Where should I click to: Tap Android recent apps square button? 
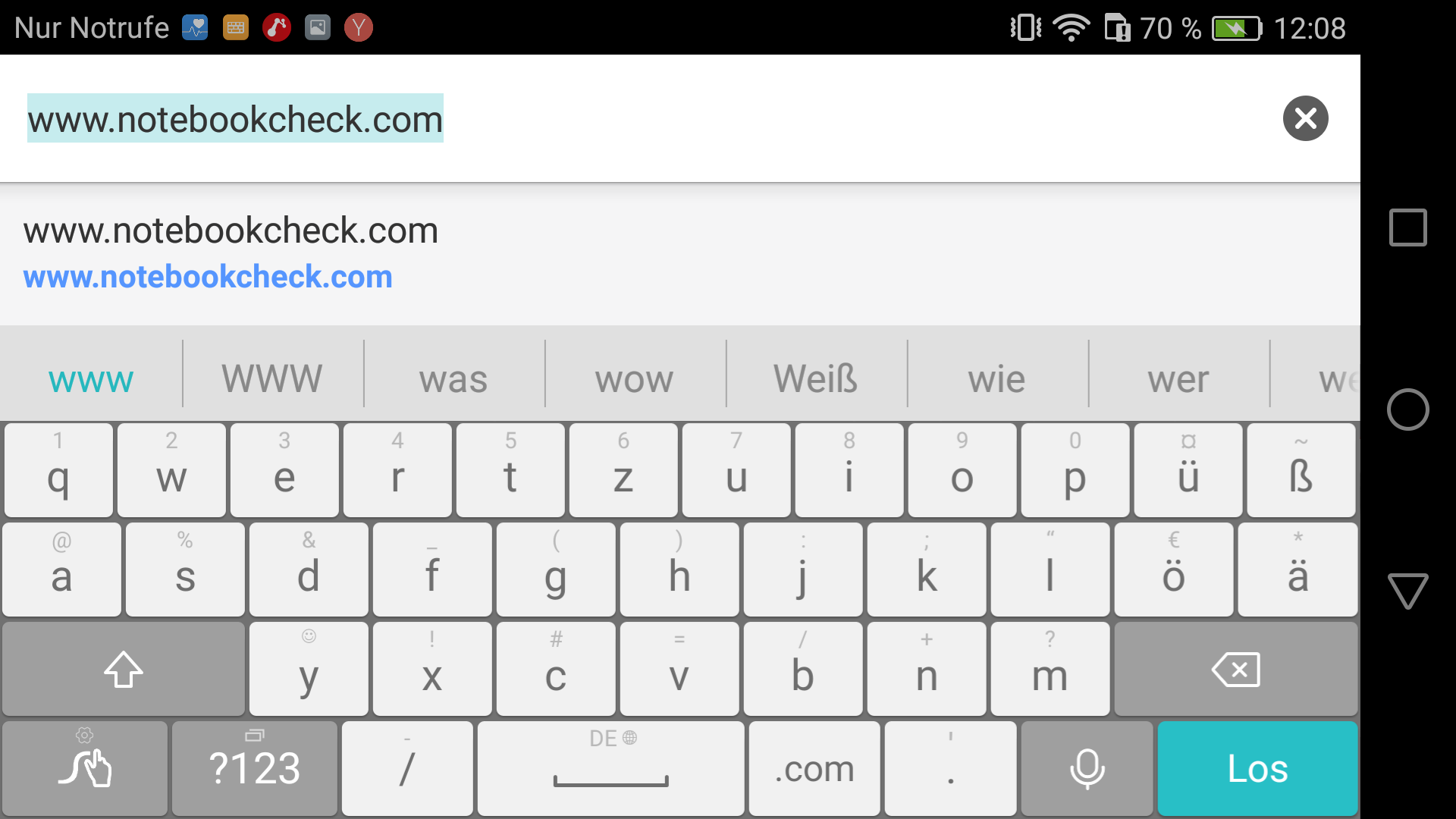1408,227
